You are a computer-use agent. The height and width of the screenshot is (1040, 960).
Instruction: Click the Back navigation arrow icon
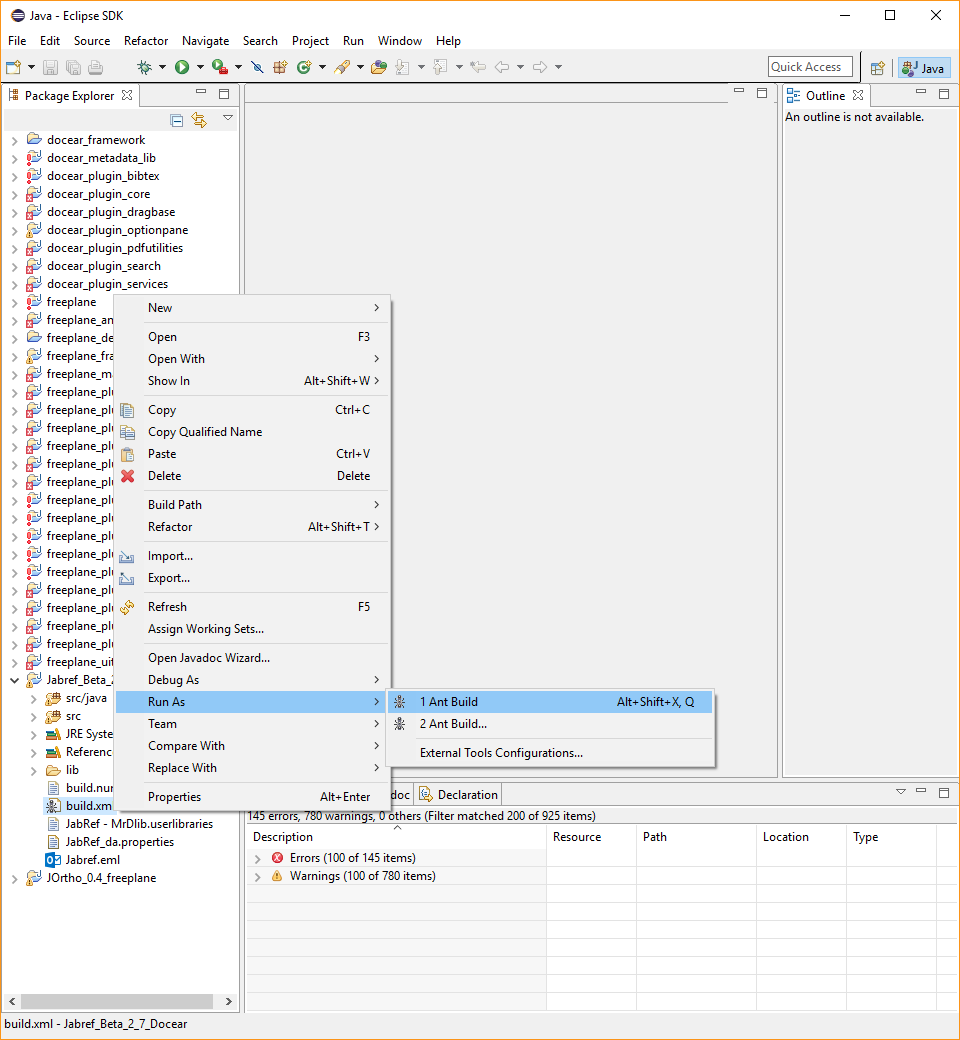coord(502,67)
